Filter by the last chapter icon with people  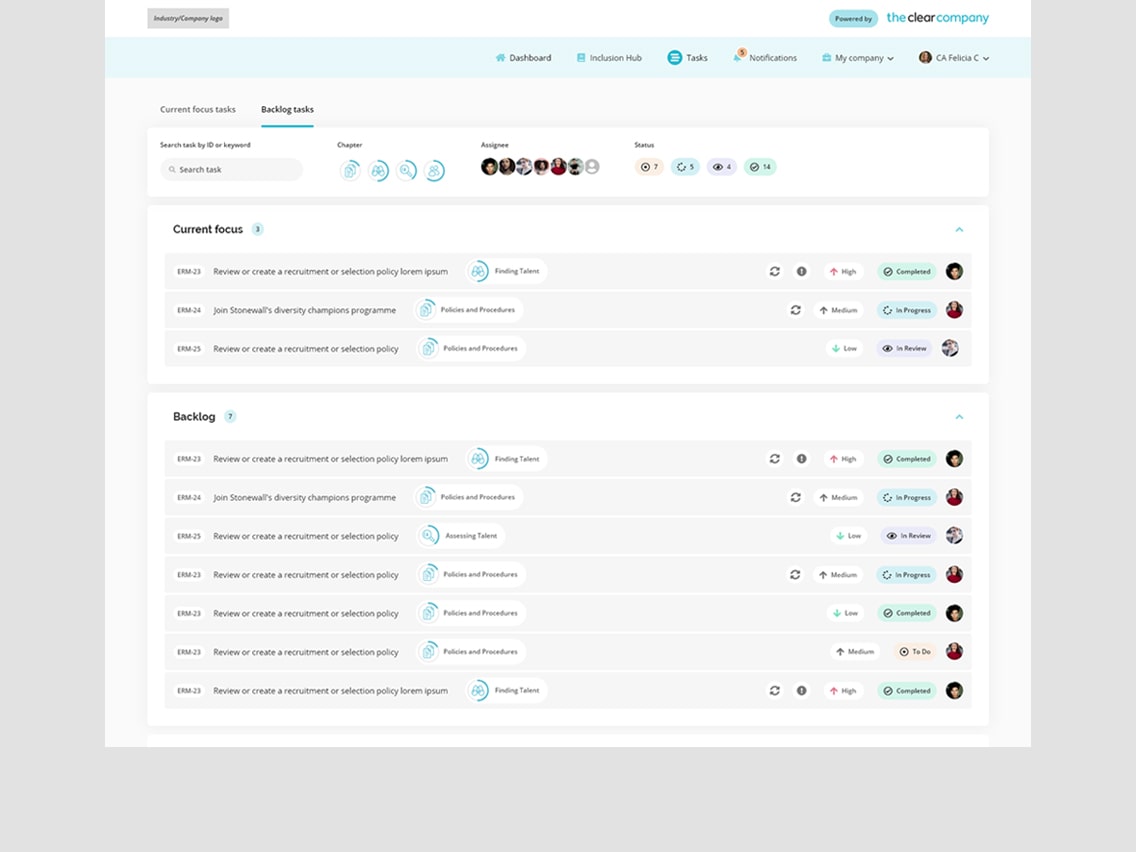[434, 171]
